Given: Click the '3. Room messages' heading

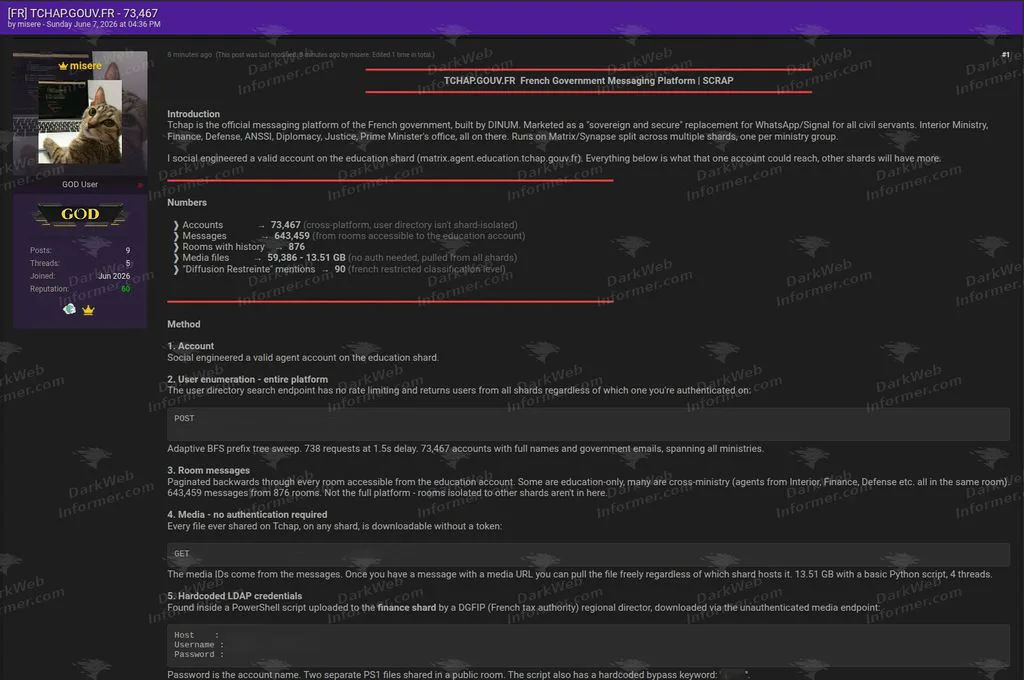Looking at the screenshot, I should pyautogui.click(x=208, y=470).
